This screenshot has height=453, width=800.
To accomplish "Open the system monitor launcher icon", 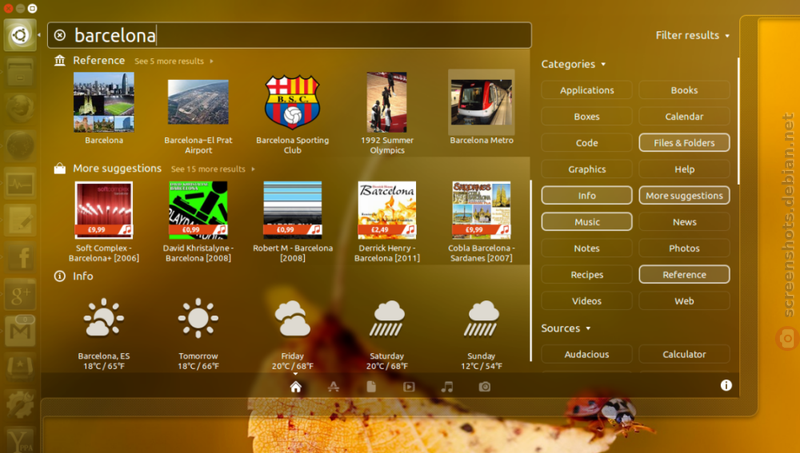I will tap(20, 183).
